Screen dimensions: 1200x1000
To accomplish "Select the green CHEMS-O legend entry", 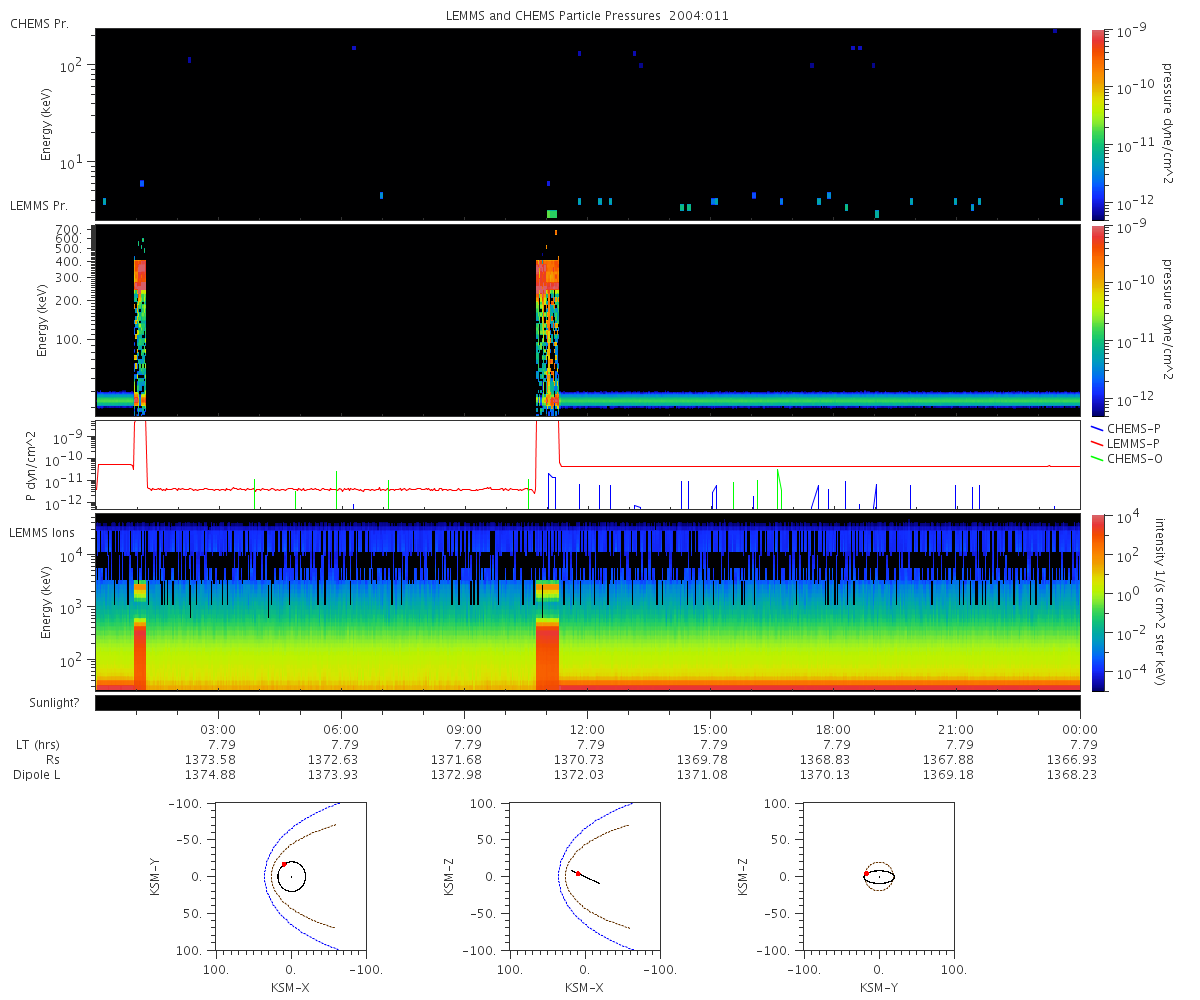I will [x=1126, y=458].
